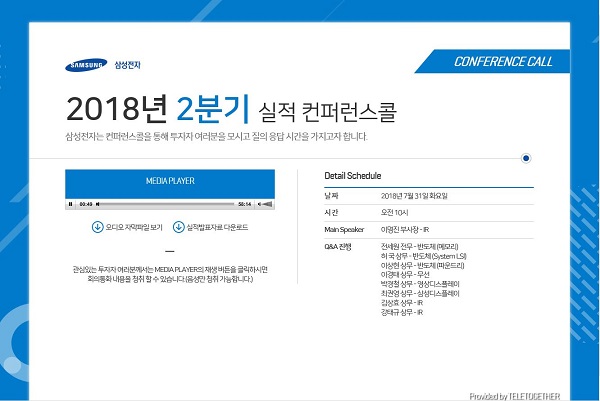Click the media player seek bar
The width and height of the screenshot is (600, 401).
tap(167, 204)
